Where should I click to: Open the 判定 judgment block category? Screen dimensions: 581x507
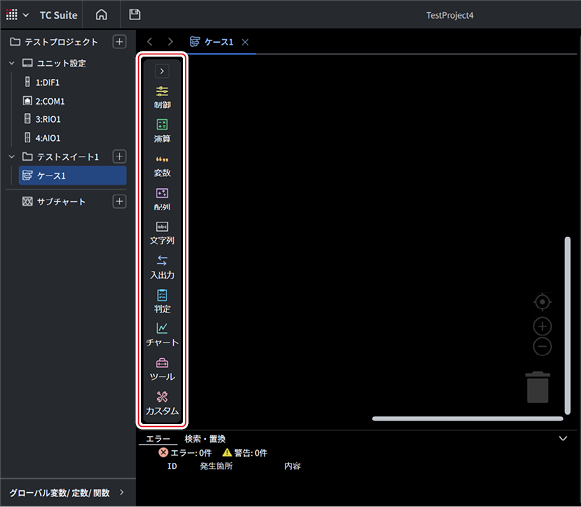(162, 301)
